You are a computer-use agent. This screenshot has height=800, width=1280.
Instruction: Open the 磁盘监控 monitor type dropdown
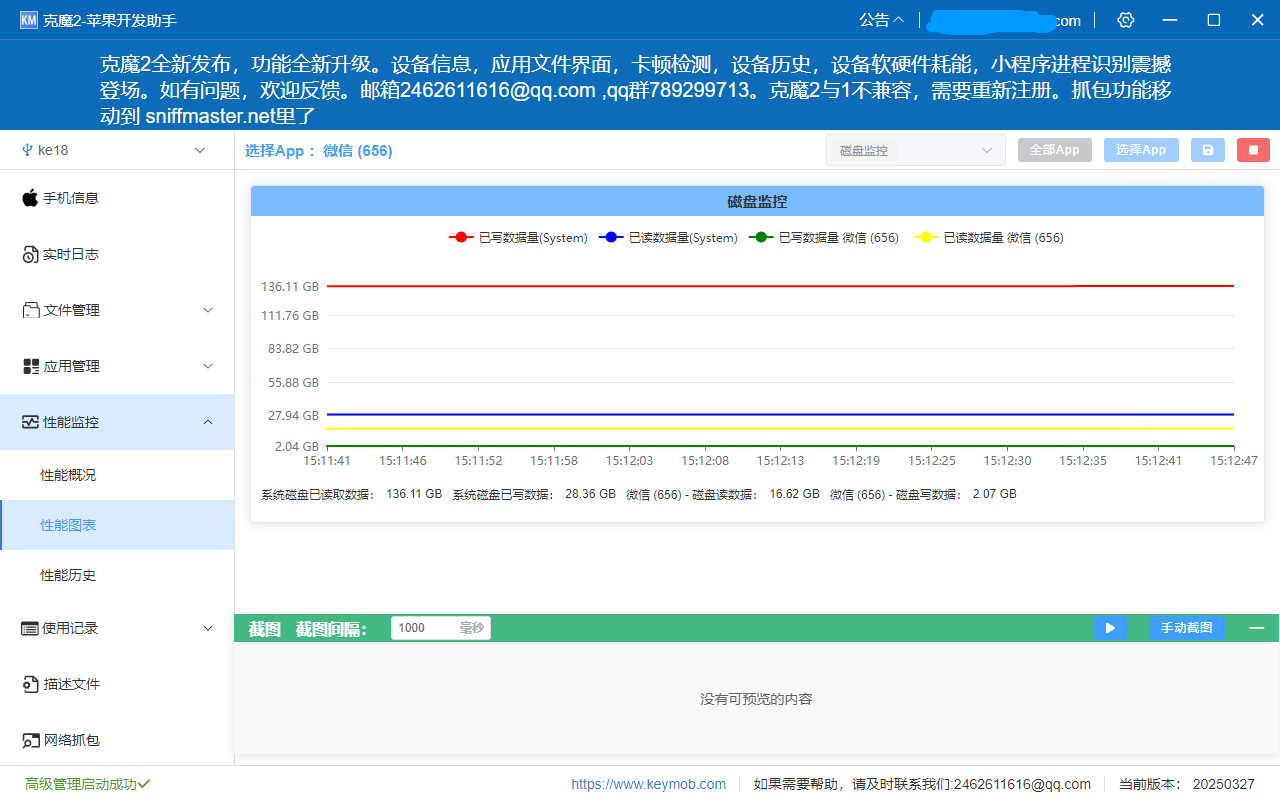point(916,150)
